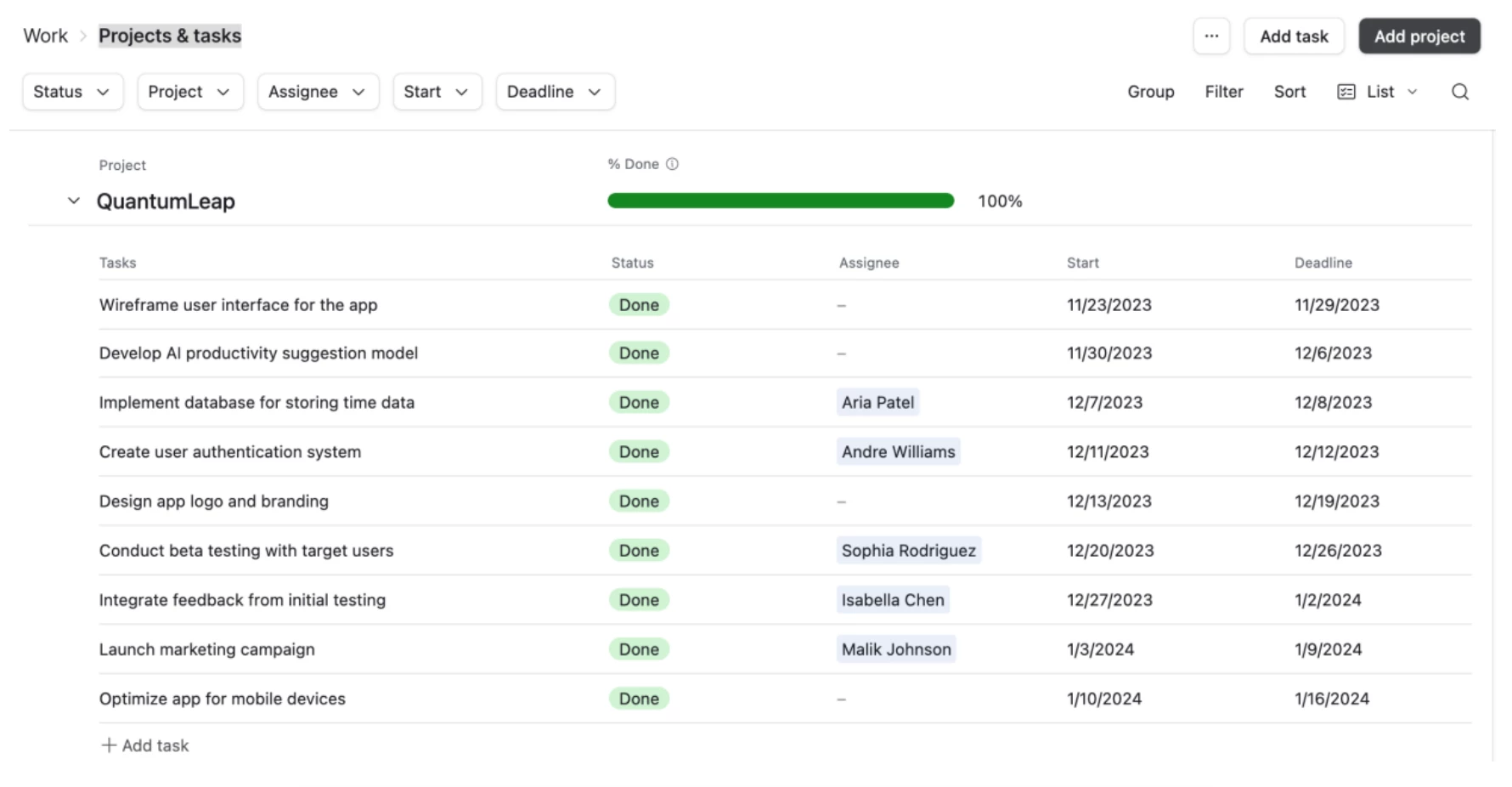Click Done status for Wireframe user interface task
This screenshot has height=787, width=1512.
pos(639,305)
